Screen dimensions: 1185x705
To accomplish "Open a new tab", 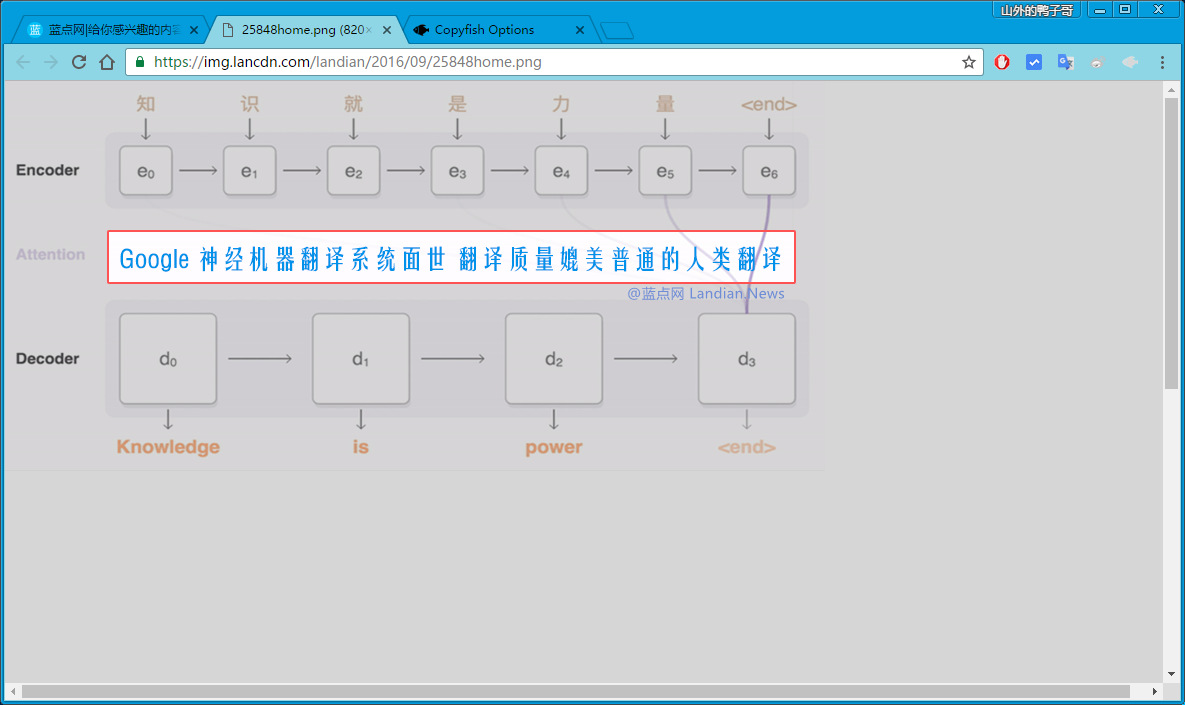I will click(x=617, y=30).
